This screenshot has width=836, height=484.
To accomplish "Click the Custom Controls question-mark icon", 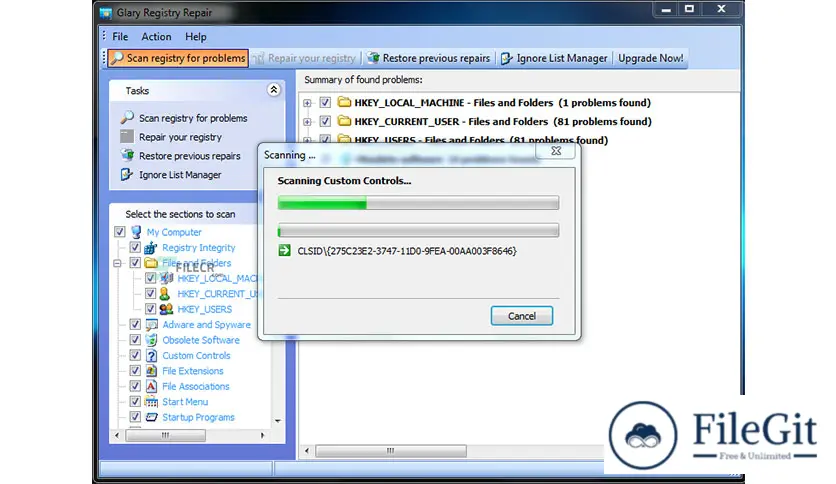I will pyautogui.click(x=151, y=356).
